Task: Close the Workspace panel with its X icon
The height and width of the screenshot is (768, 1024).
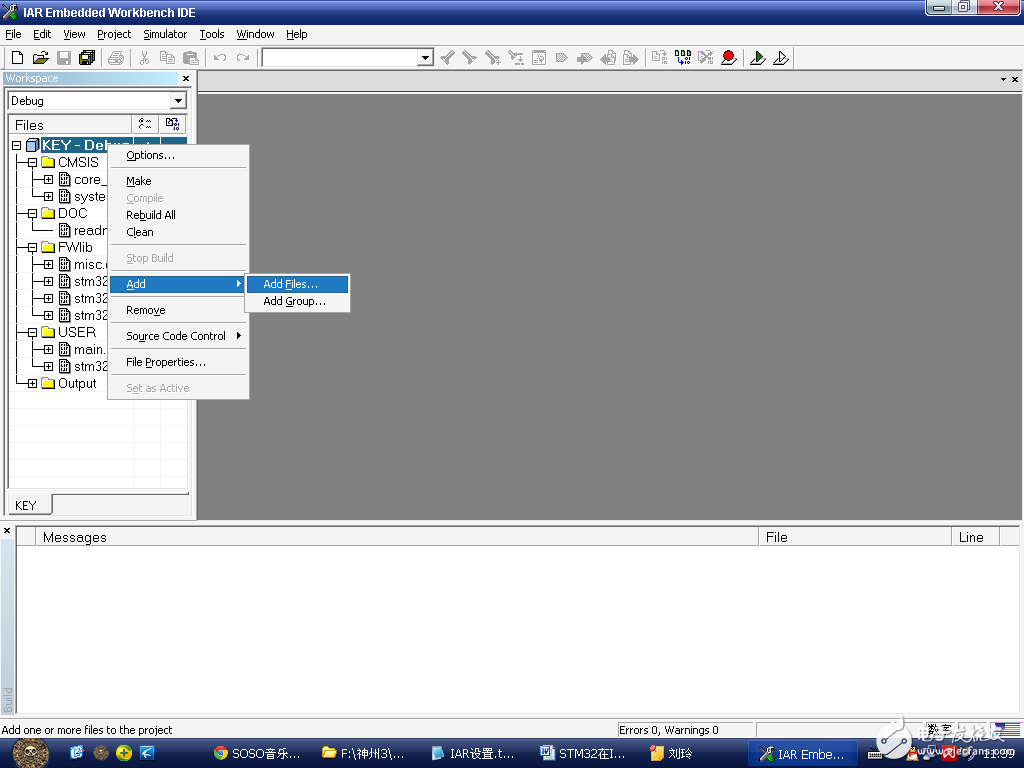Action: pos(185,78)
